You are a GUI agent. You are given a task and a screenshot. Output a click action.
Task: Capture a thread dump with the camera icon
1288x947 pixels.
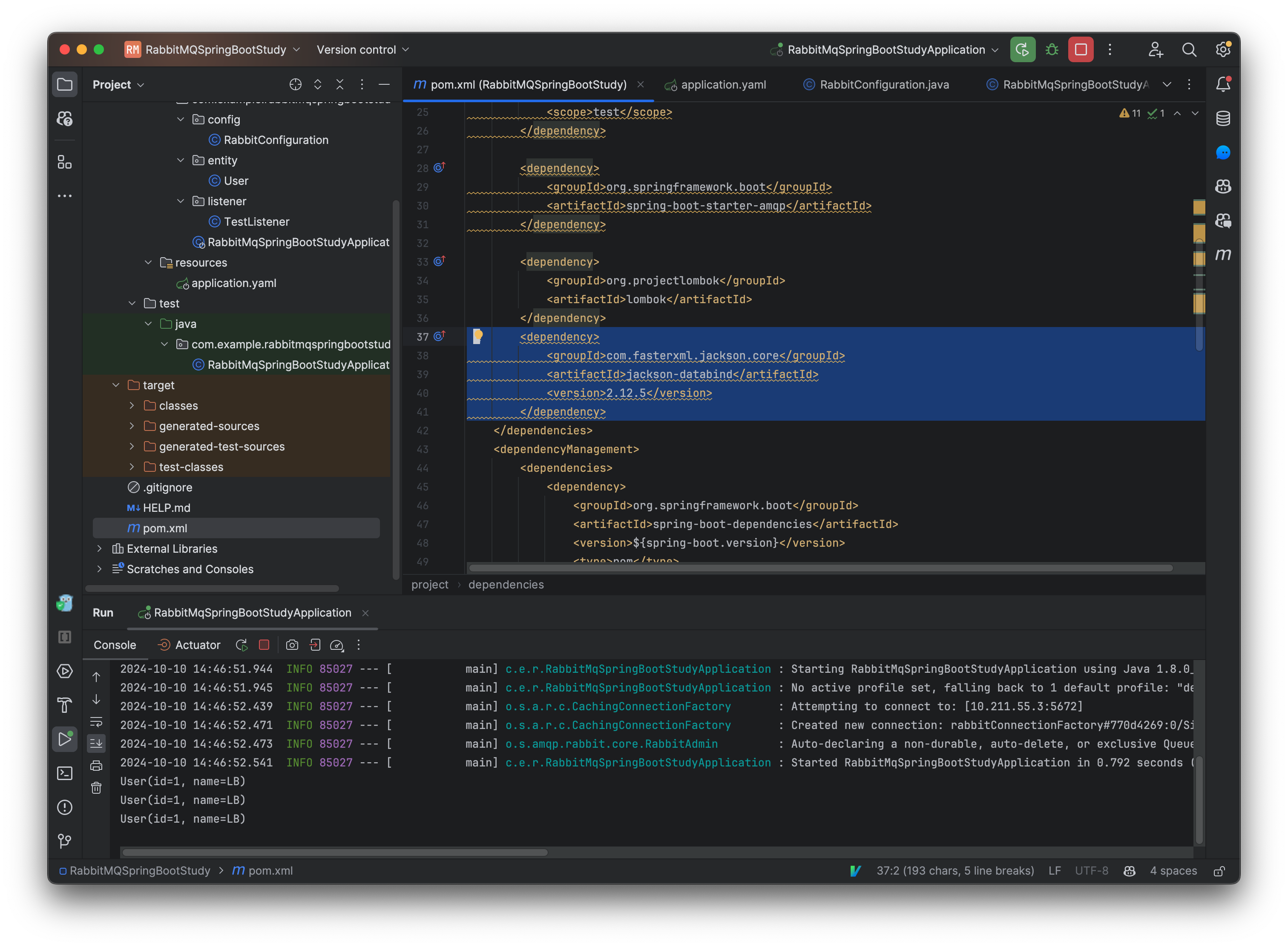tap(292, 644)
